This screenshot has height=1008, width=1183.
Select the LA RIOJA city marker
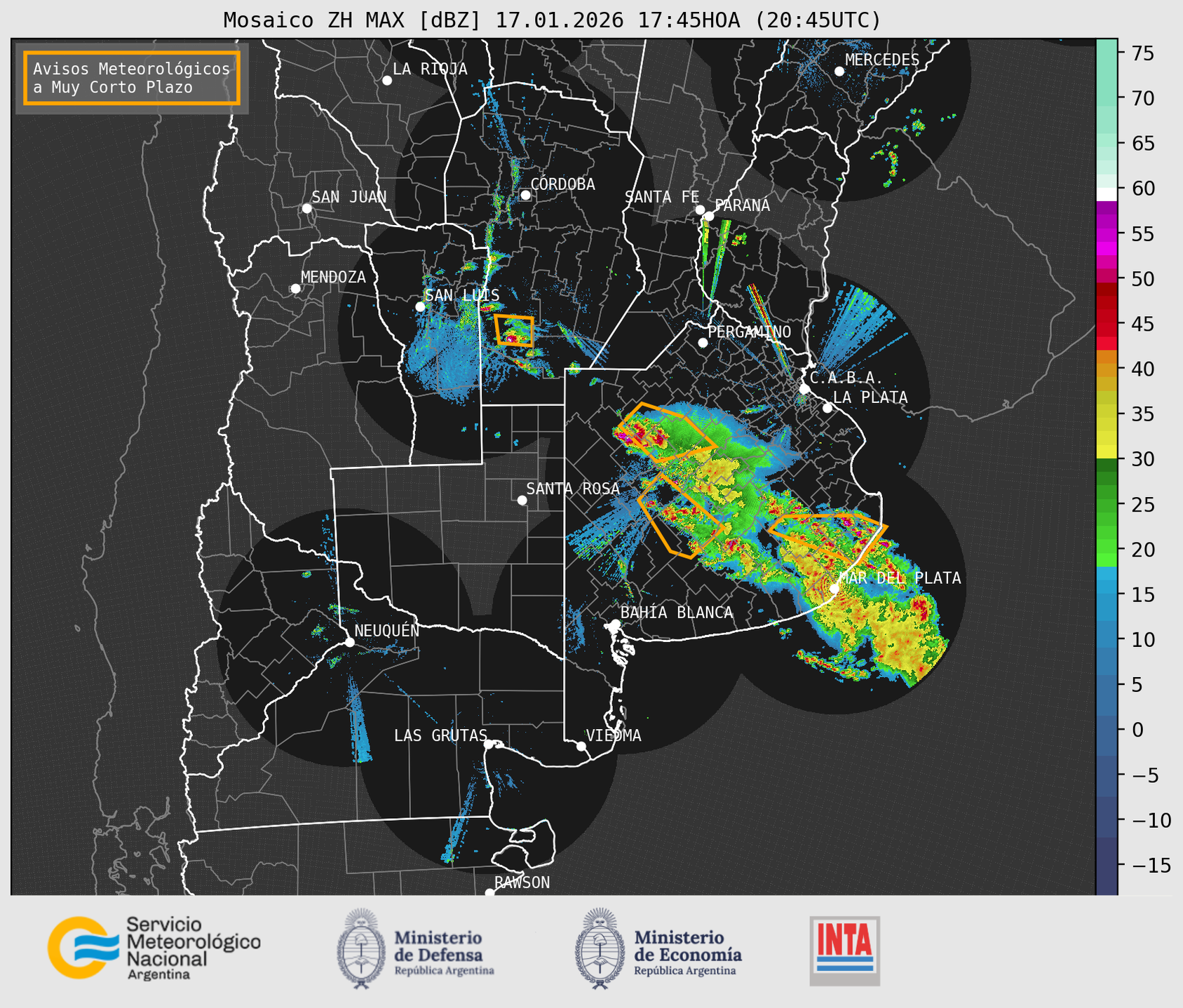[x=387, y=81]
